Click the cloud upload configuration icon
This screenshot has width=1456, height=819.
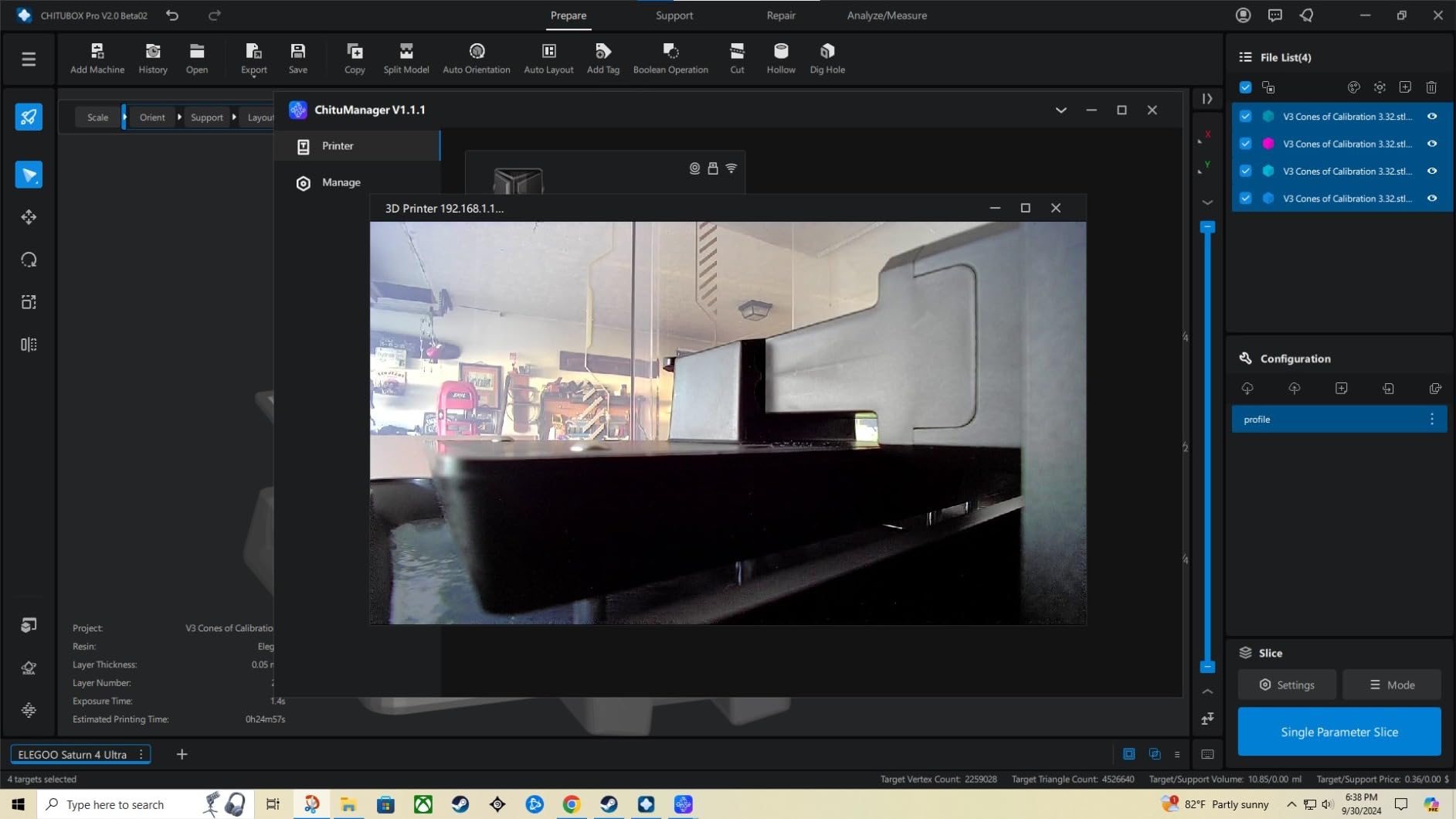[1295, 389]
